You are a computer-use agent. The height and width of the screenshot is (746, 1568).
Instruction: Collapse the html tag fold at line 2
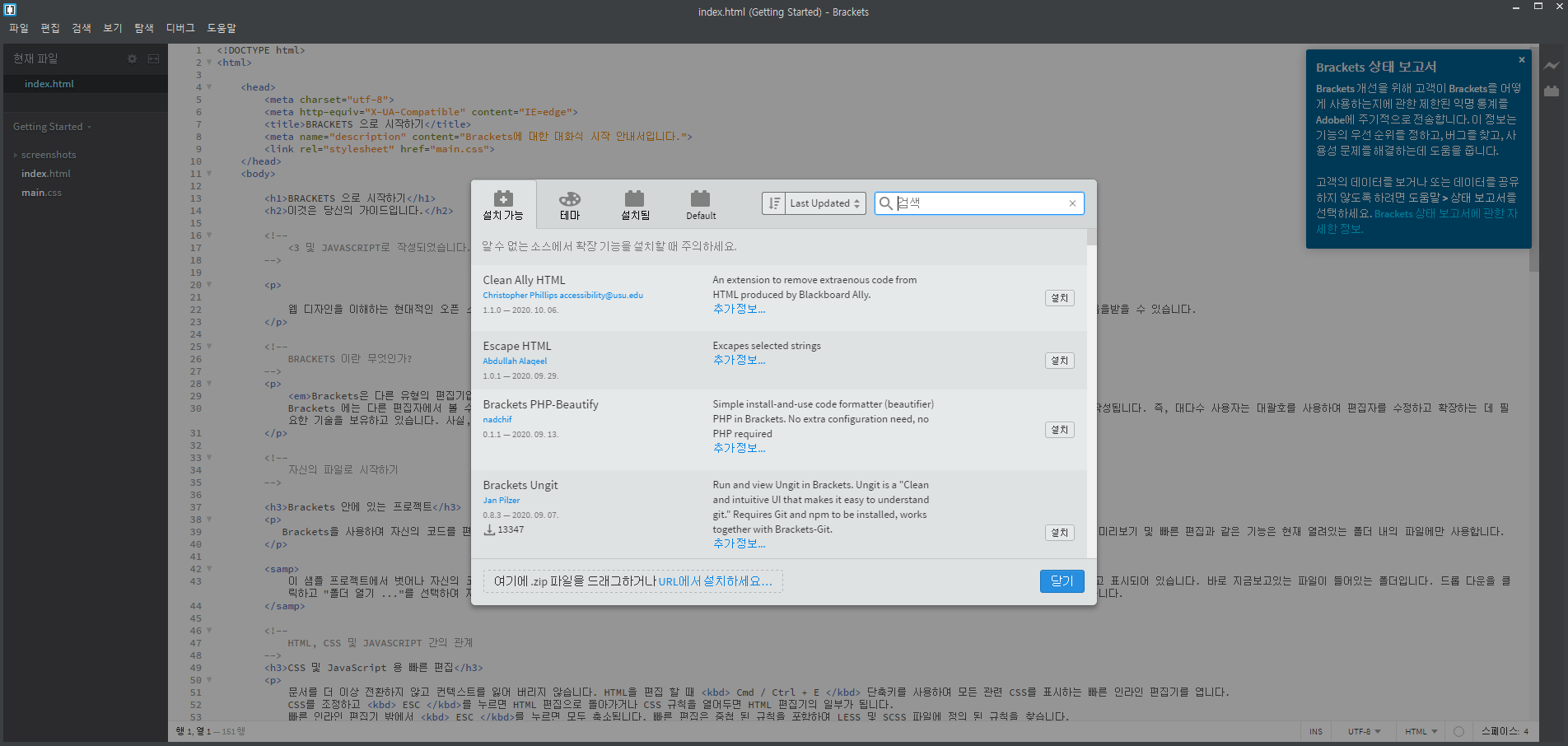pyautogui.click(x=209, y=63)
